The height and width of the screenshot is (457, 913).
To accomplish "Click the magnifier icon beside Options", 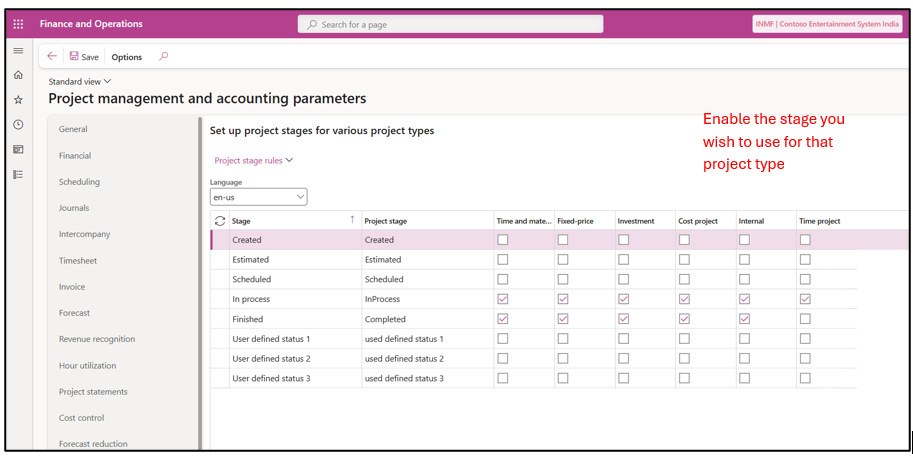I will click(x=164, y=56).
